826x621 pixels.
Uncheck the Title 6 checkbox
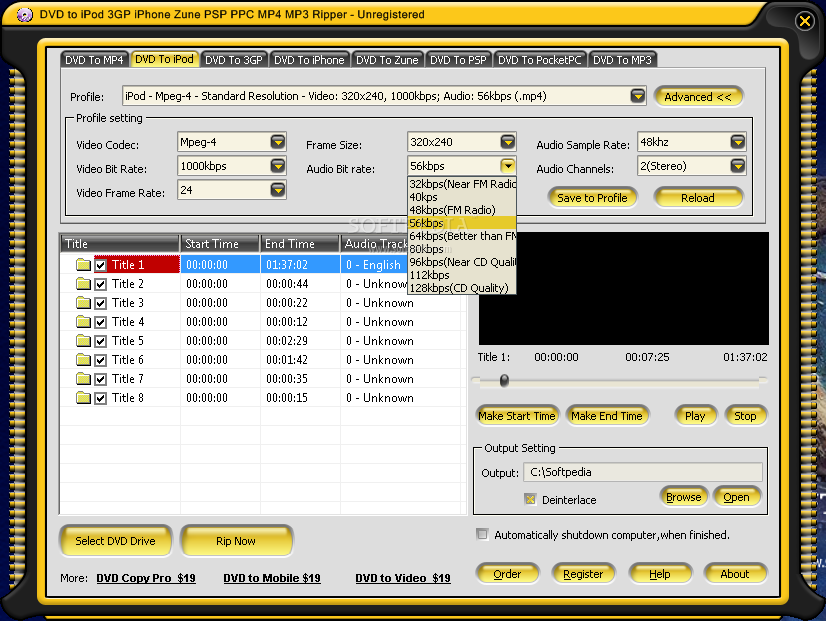[101, 360]
